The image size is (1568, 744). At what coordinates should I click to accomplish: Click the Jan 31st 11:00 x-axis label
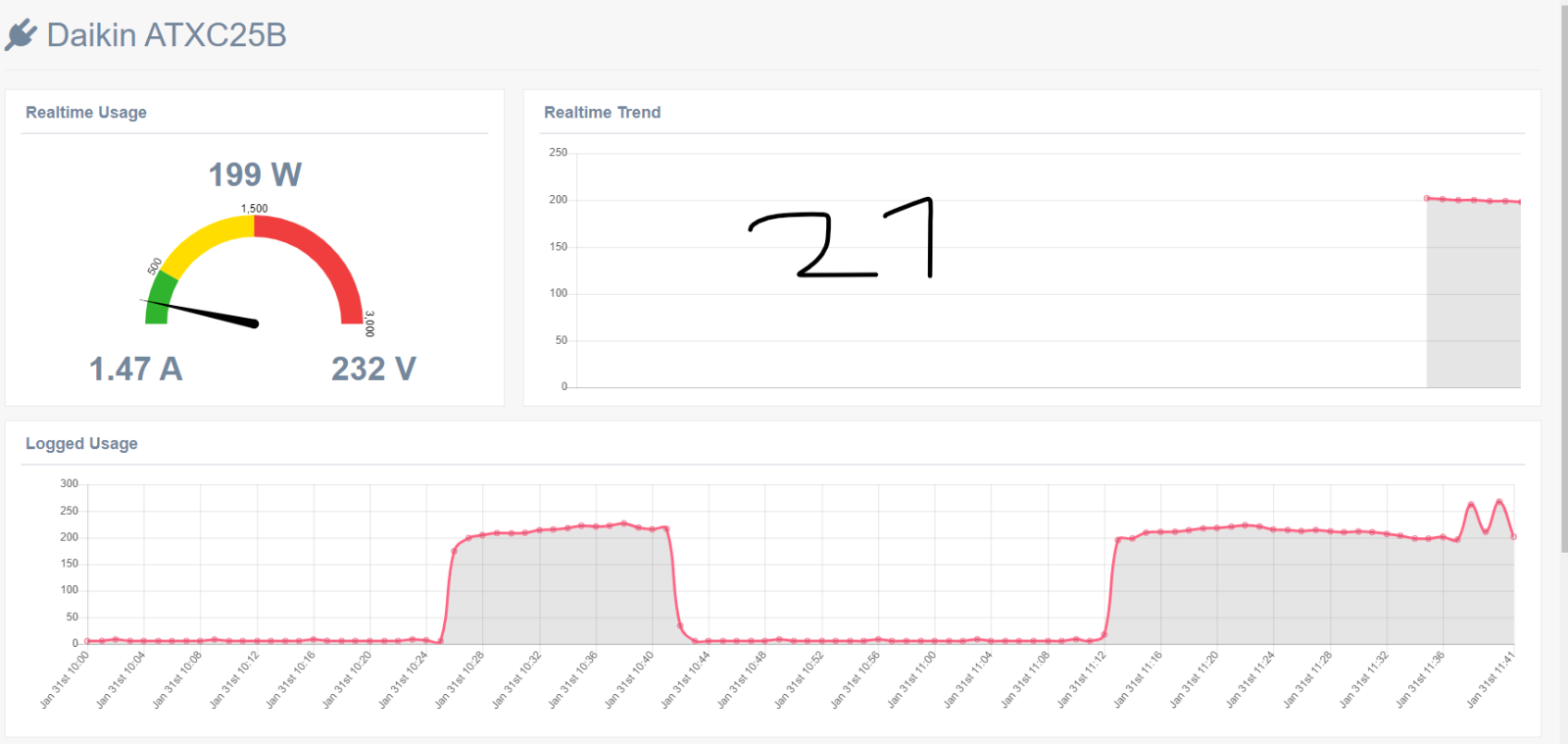[911, 679]
